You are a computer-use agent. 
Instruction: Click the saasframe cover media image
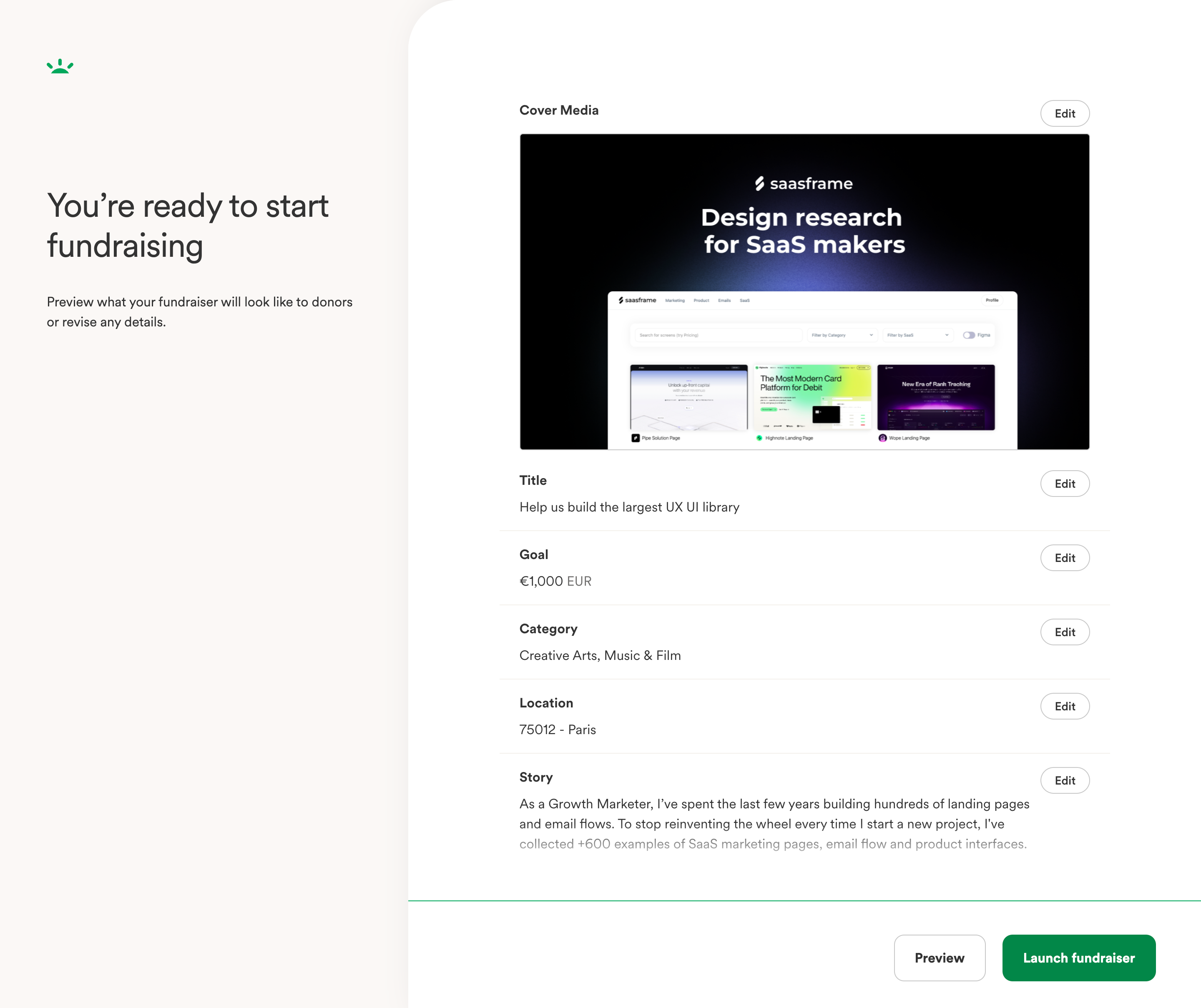[804, 291]
